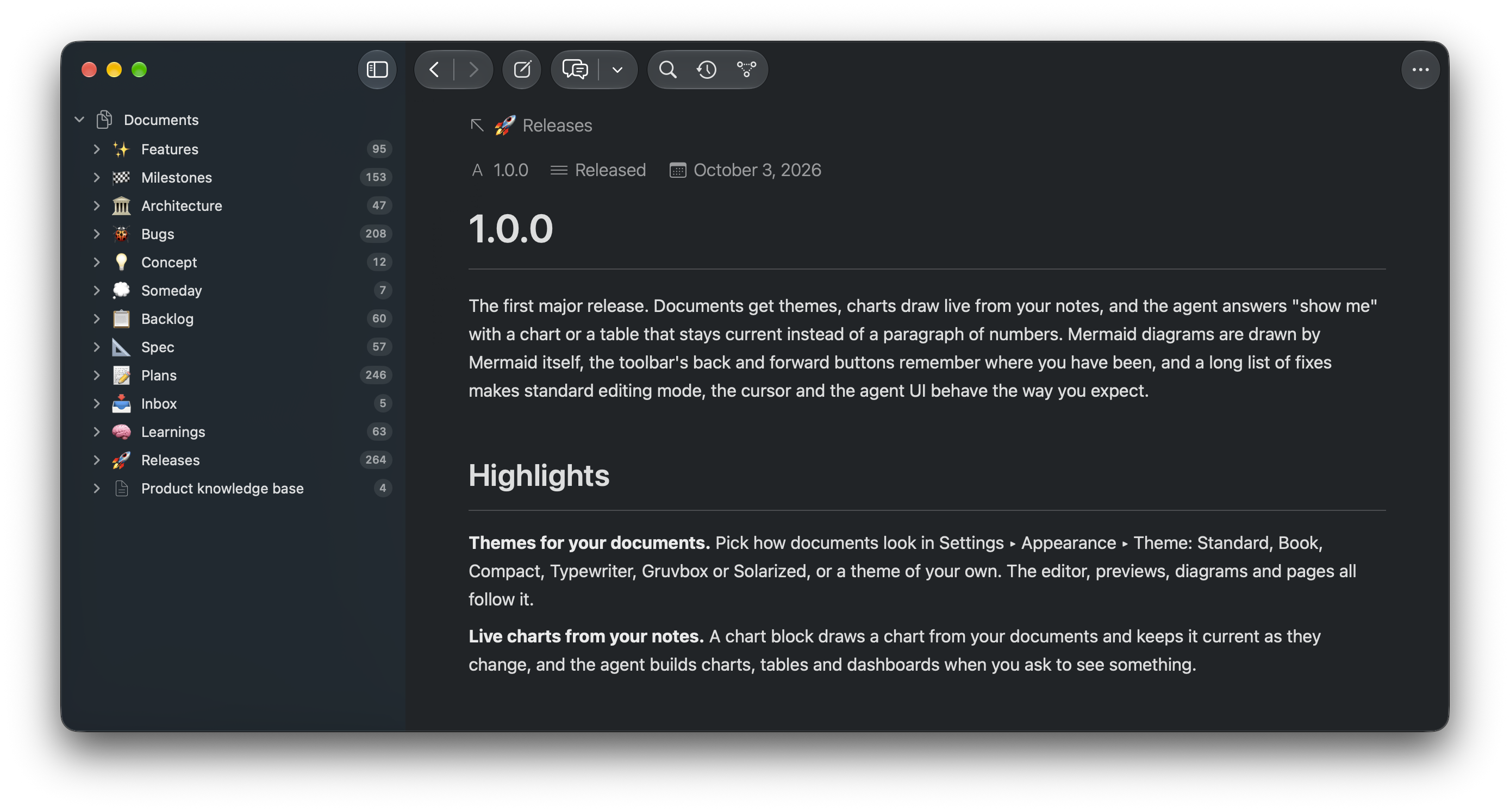This screenshot has height=812, width=1510.
Task: Click 'Live charts from your notes.' text
Action: pos(585,636)
